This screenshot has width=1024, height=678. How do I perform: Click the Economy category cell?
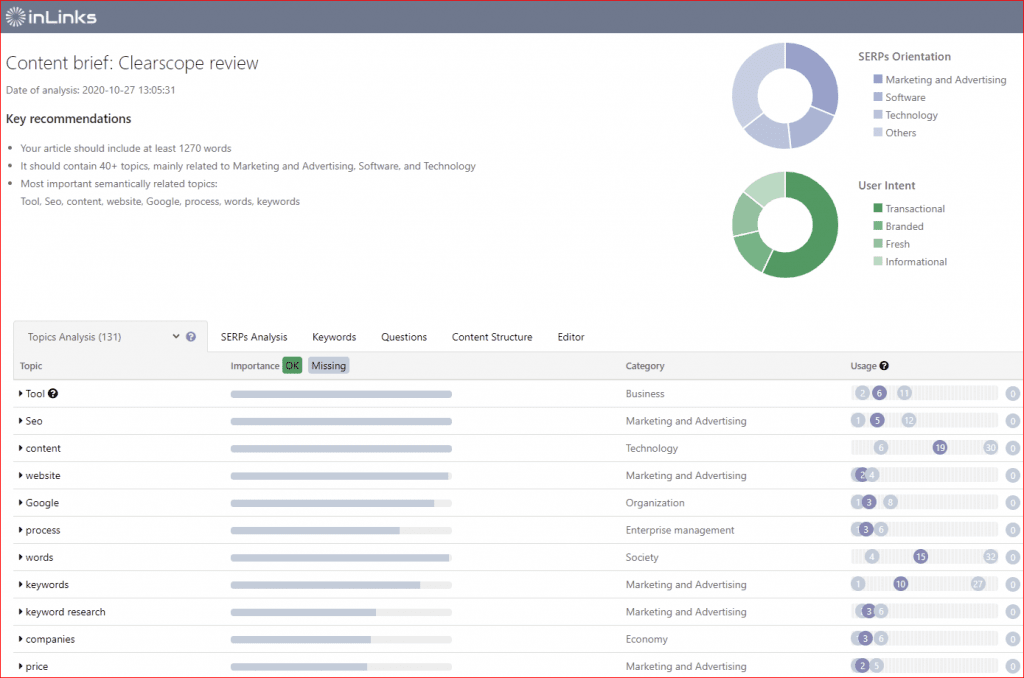click(x=647, y=639)
